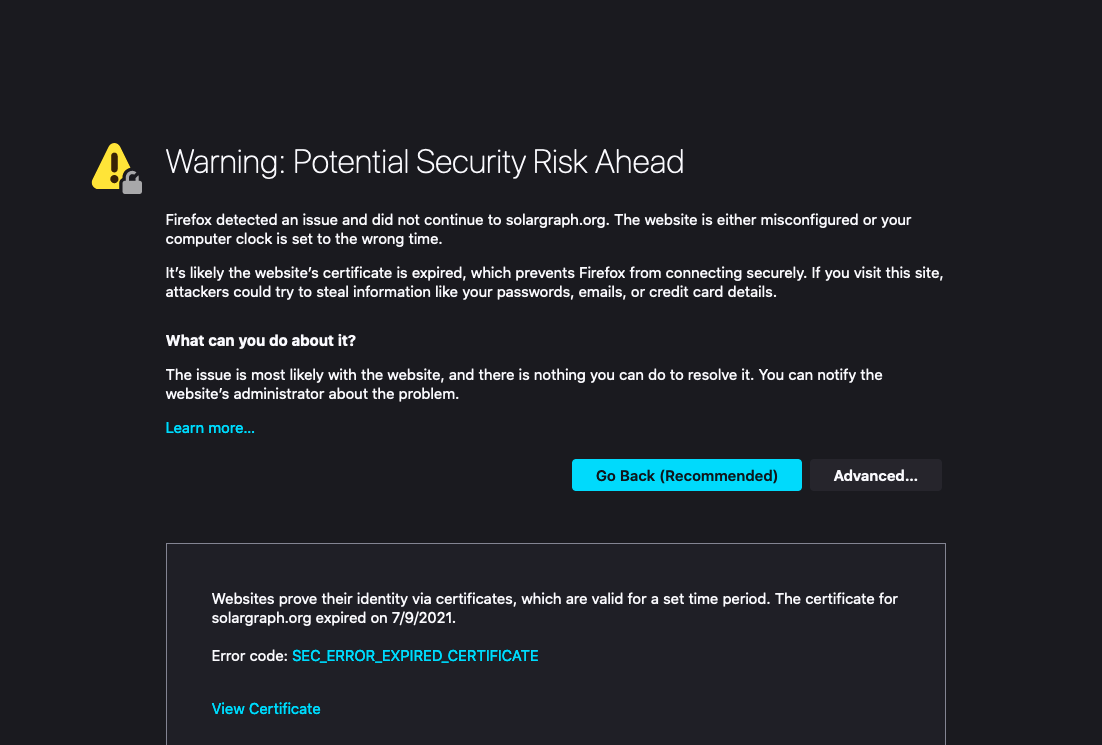Image resolution: width=1102 pixels, height=745 pixels.
Task: Click the highlighted blue Go Back button
Action: click(x=686, y=475)
